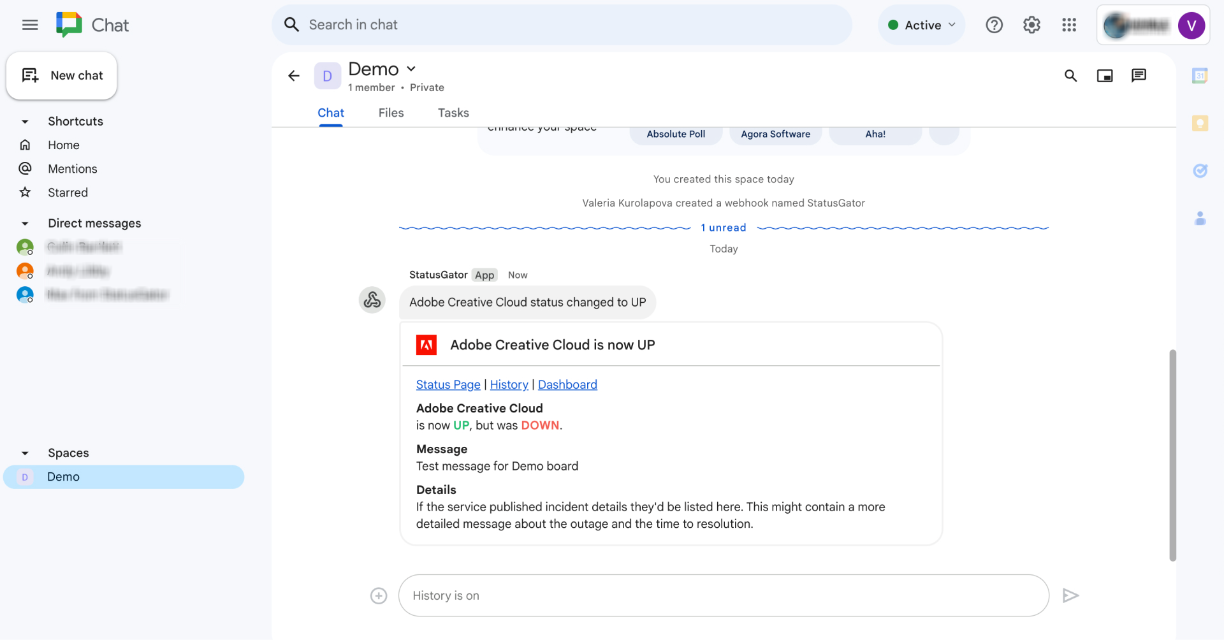
Task: Select Starred in the sidebar
Action: click(x=68, y=192)
